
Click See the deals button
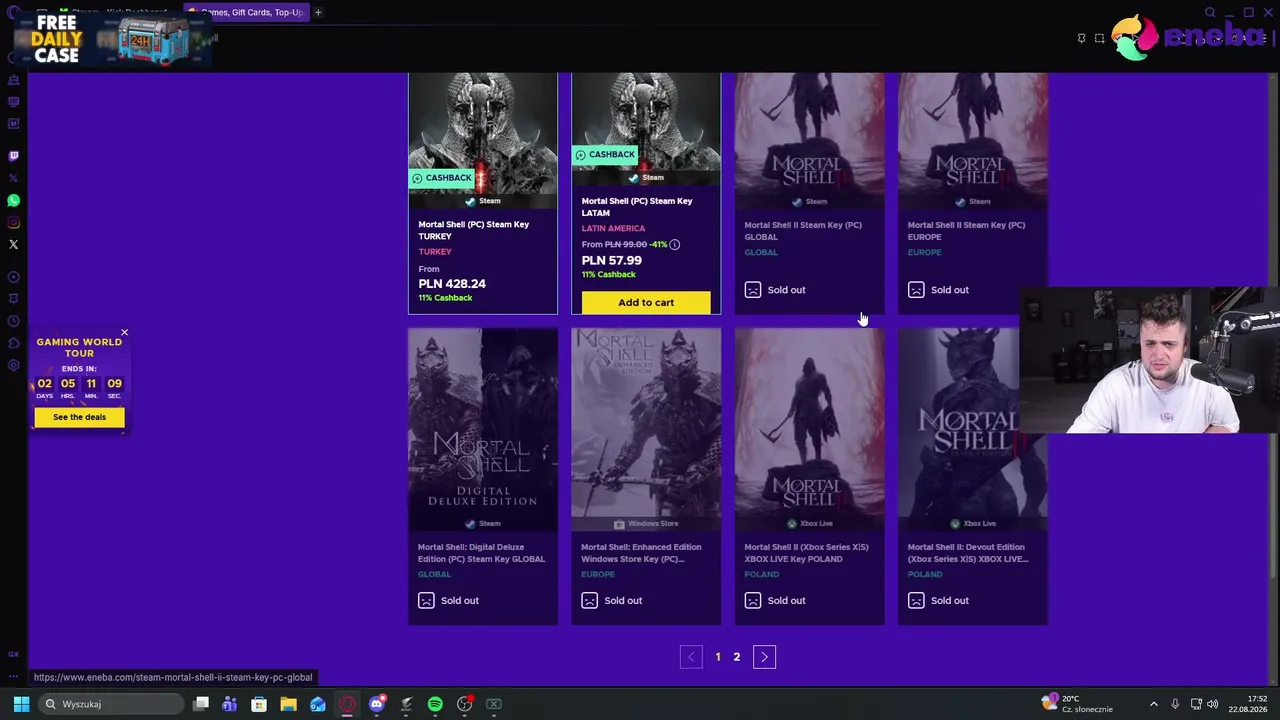79,417
